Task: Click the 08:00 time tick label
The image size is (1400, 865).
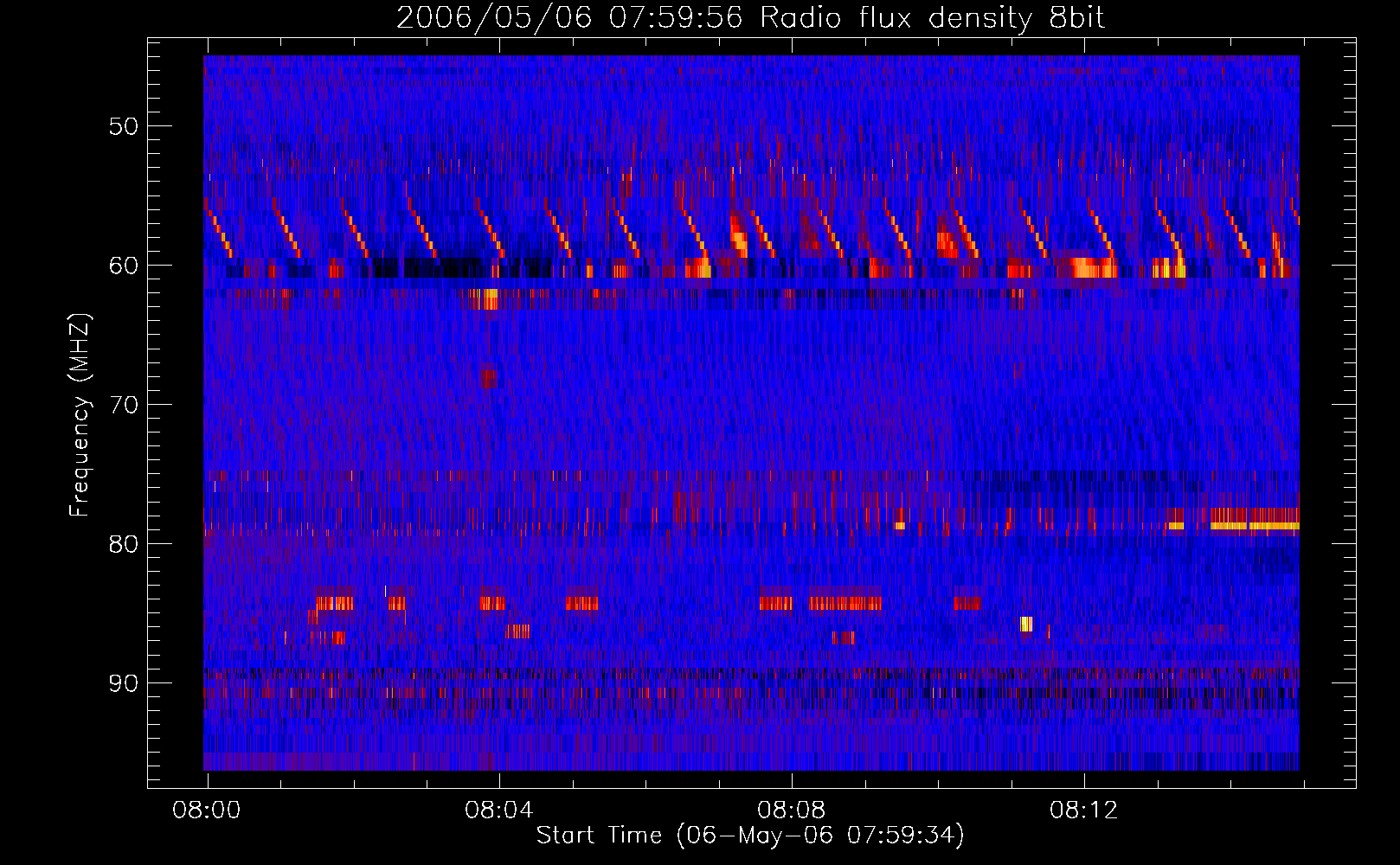Action: click(207, 811)
